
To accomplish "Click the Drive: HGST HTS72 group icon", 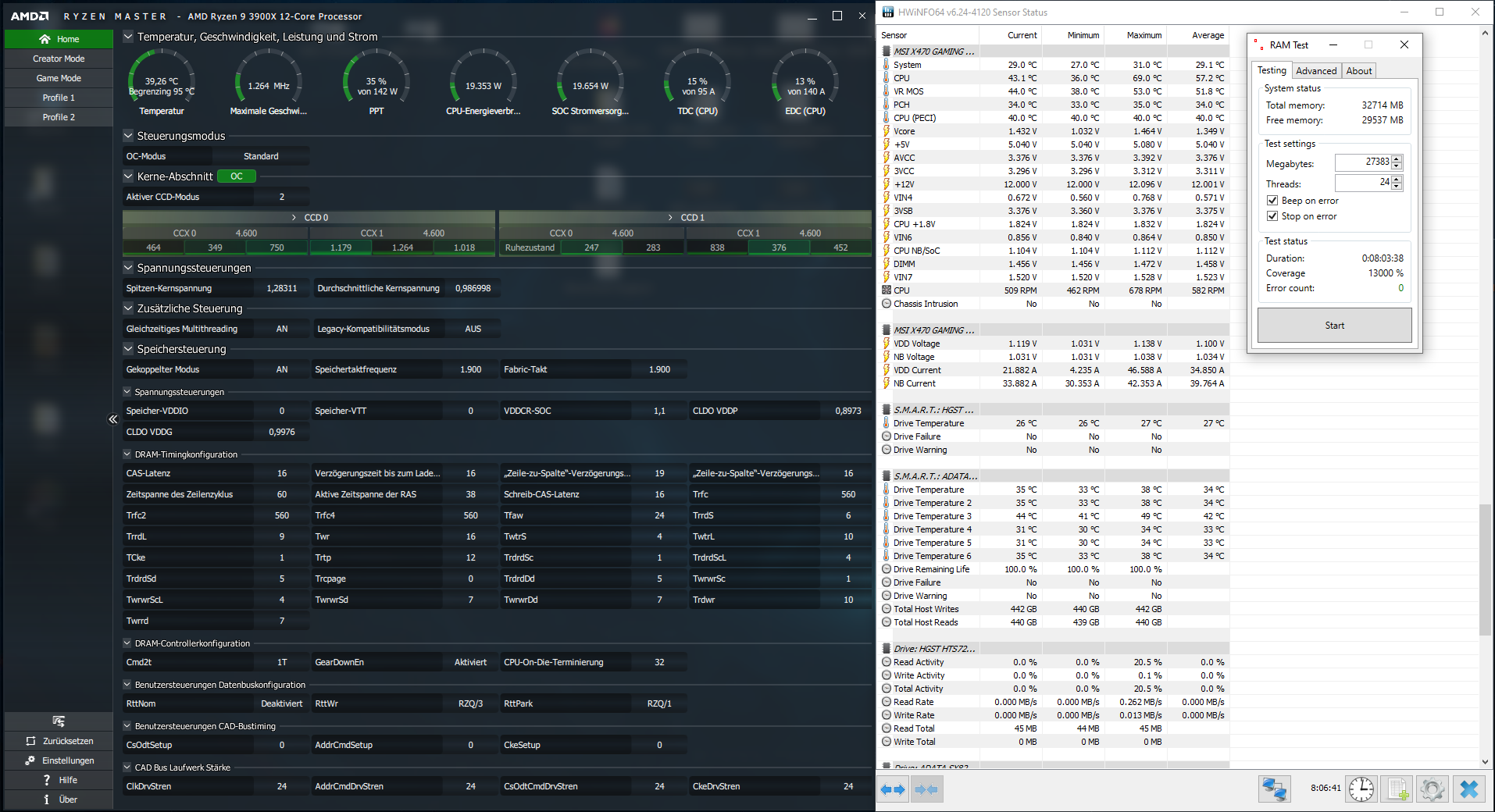I will click(x=887, y=649).
